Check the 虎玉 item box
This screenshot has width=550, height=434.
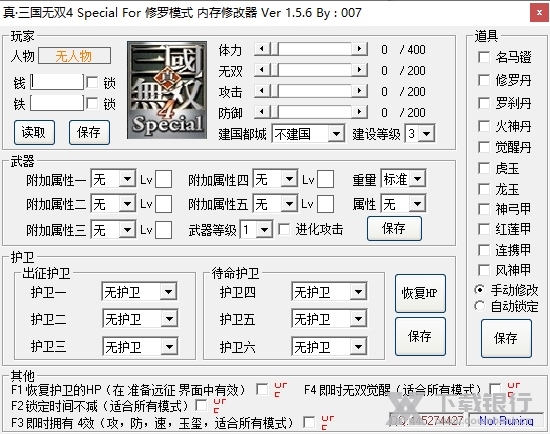(x=484, y=168)
